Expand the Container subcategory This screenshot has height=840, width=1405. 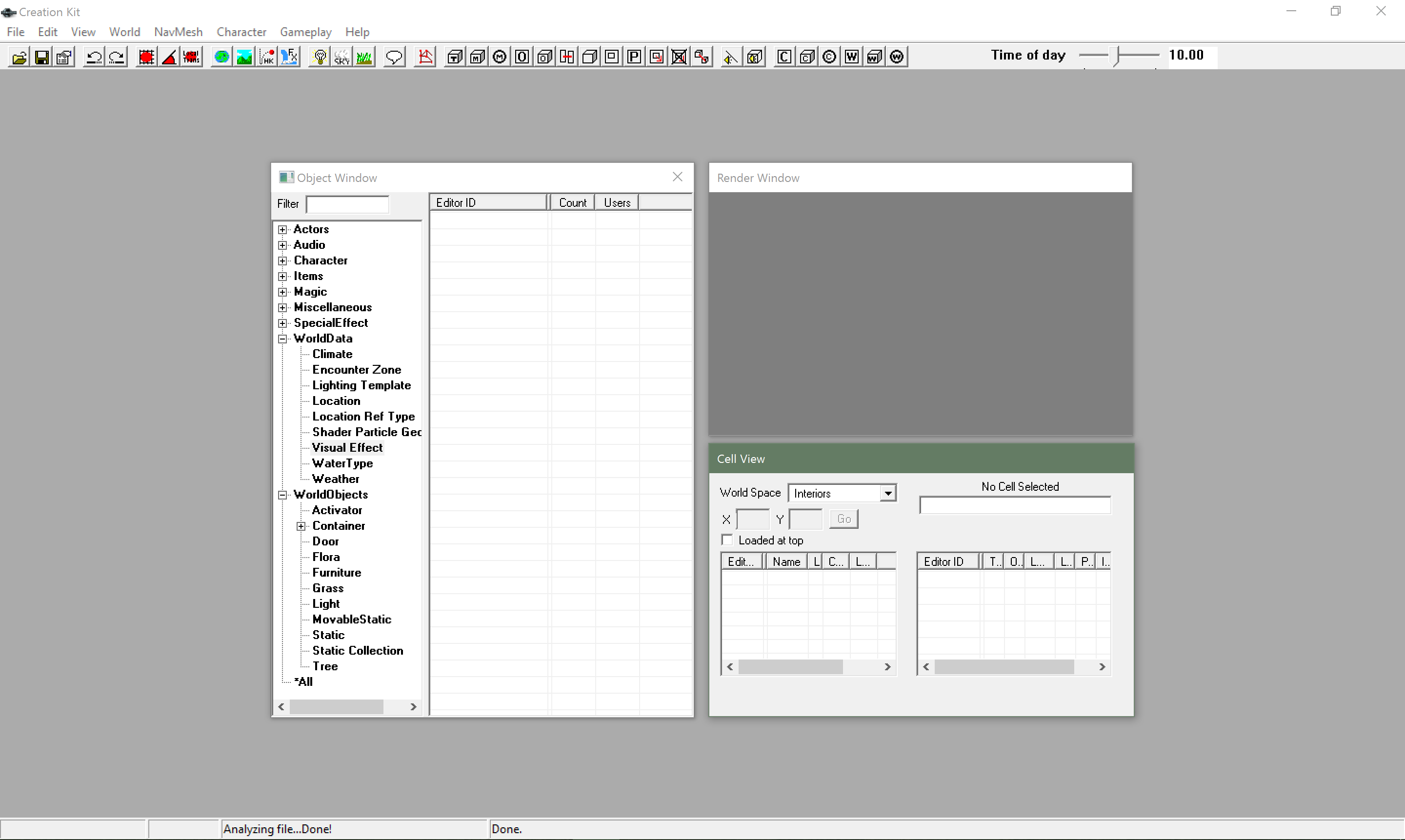301,526
